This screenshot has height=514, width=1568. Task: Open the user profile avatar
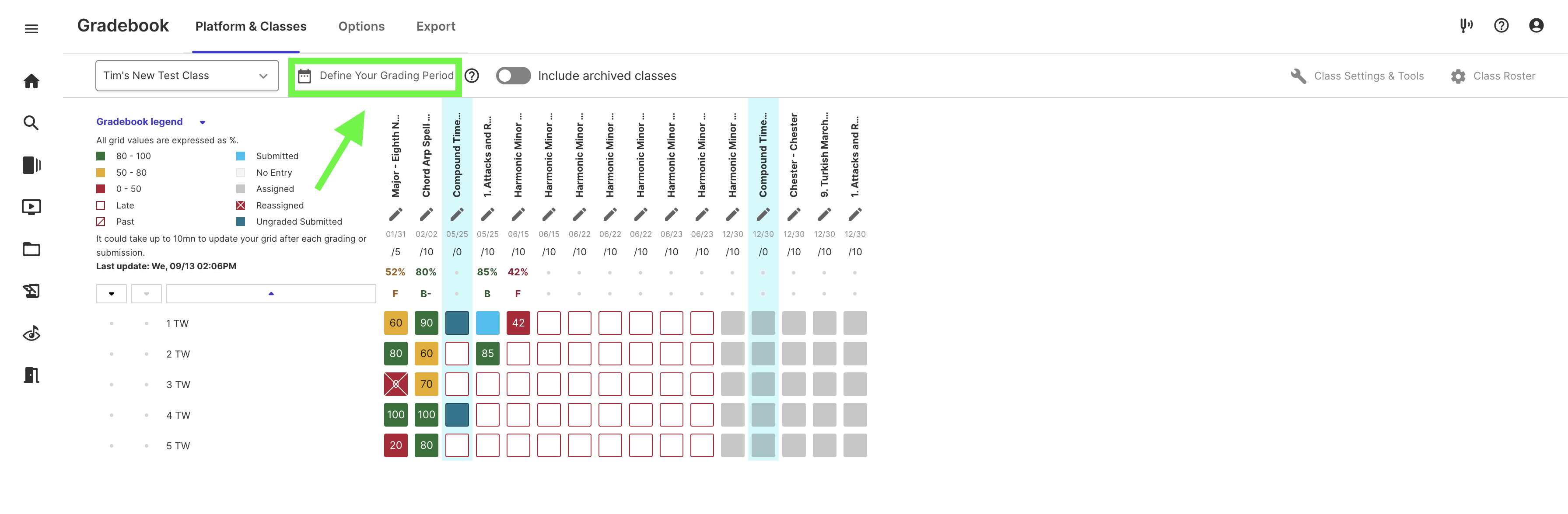point(1537,25)
